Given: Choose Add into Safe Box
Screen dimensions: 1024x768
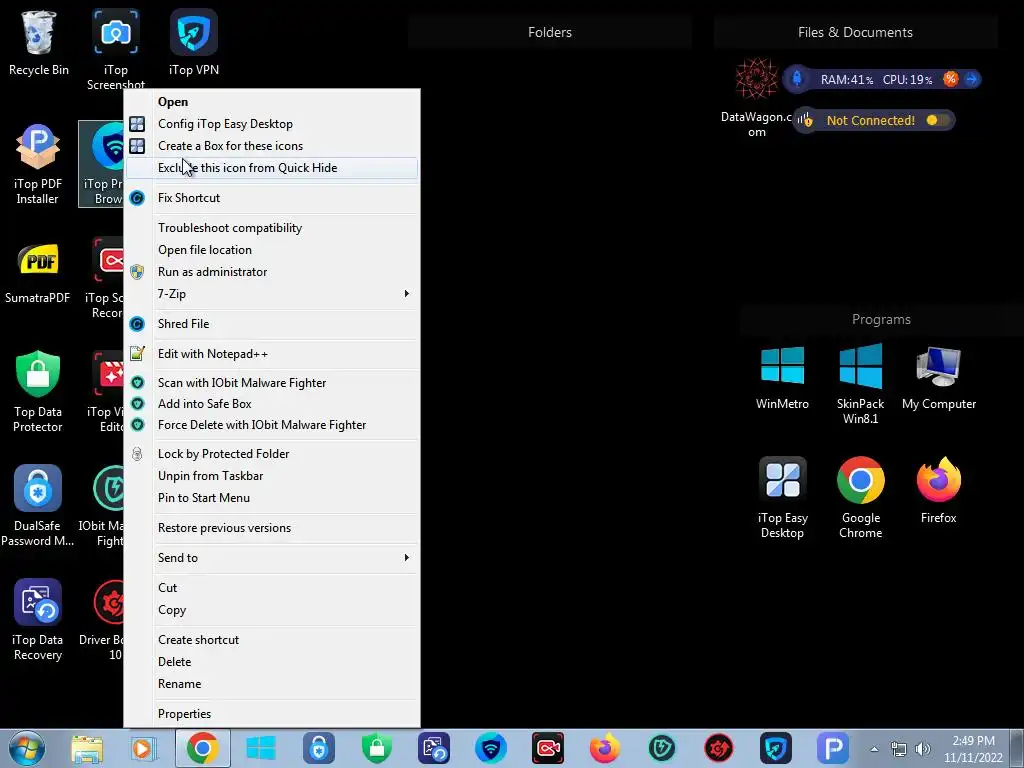Looking at the screenshot, I should coord(272,404).
